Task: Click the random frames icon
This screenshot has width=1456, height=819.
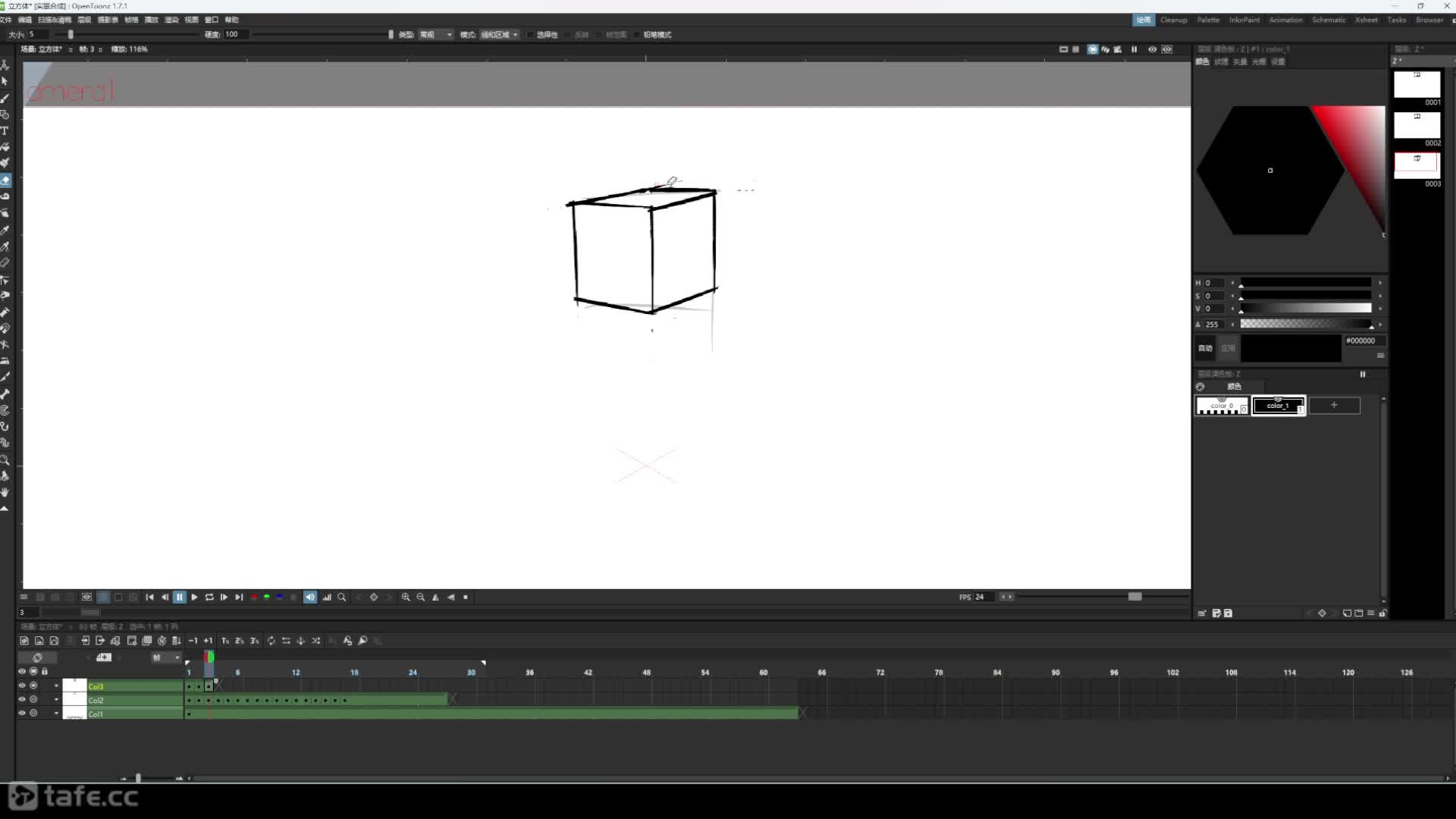Action: 316,641
